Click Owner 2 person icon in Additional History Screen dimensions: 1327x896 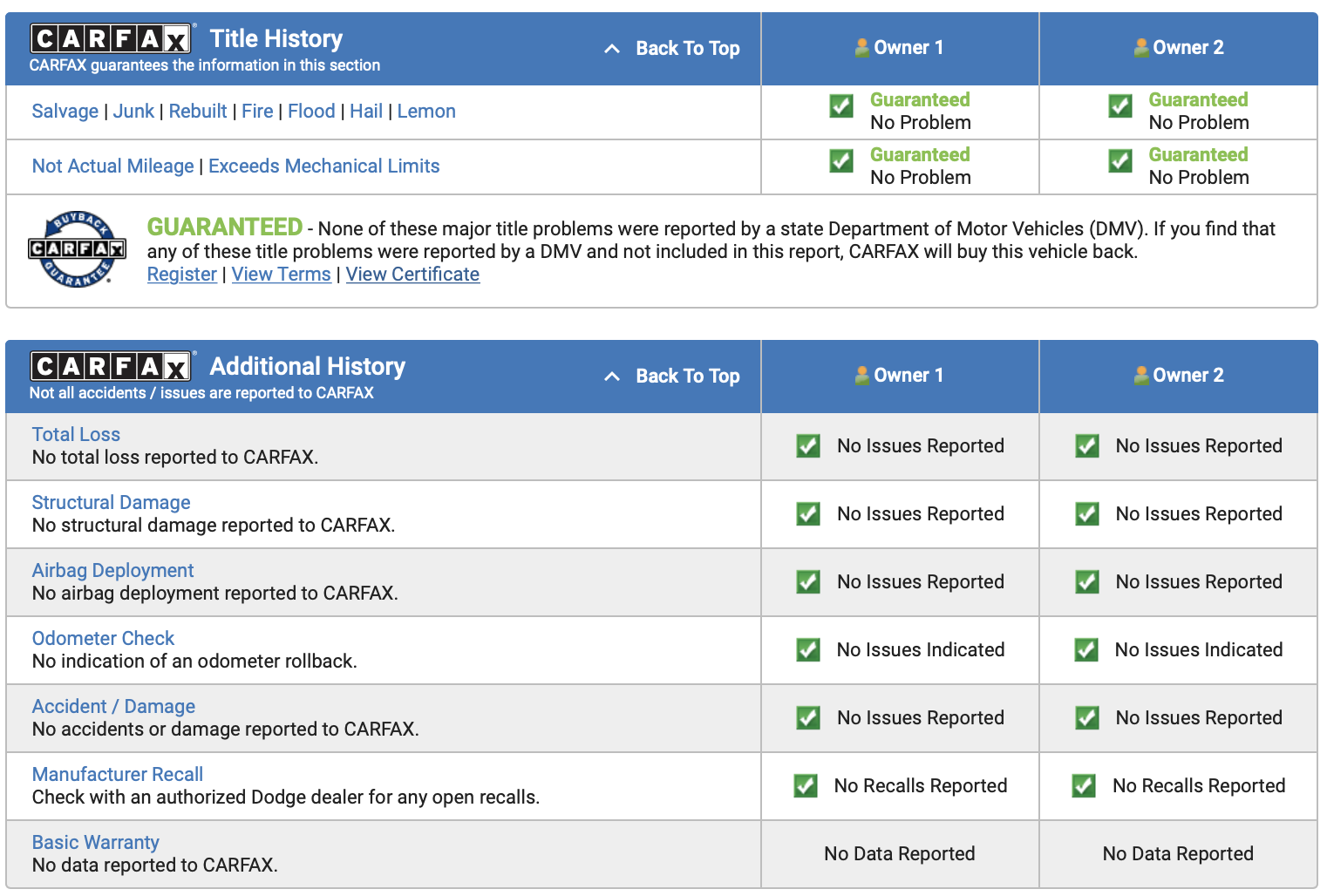pos(1141,376)
